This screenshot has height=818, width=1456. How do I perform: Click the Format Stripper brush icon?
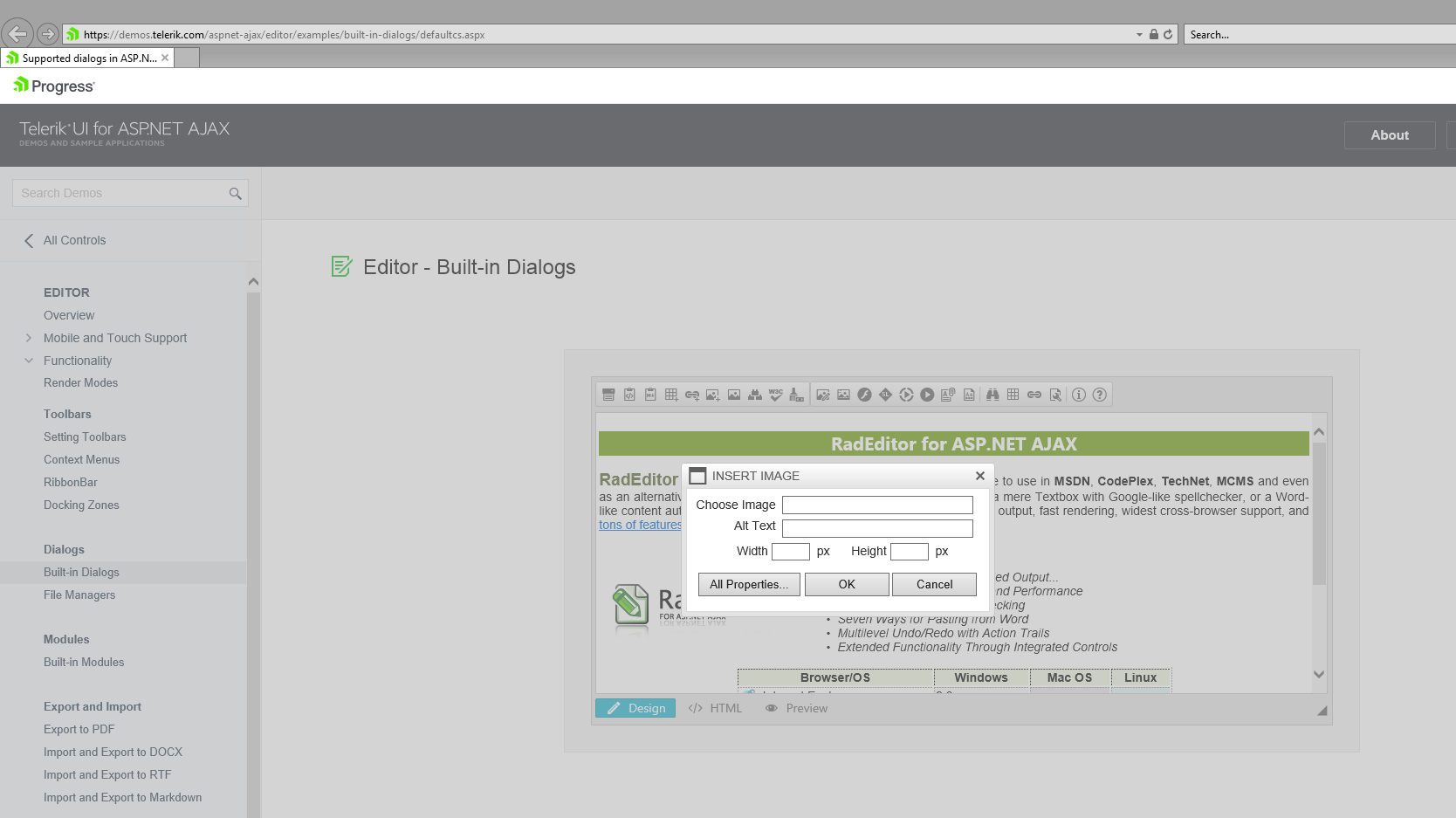click(x=797, y=395)
